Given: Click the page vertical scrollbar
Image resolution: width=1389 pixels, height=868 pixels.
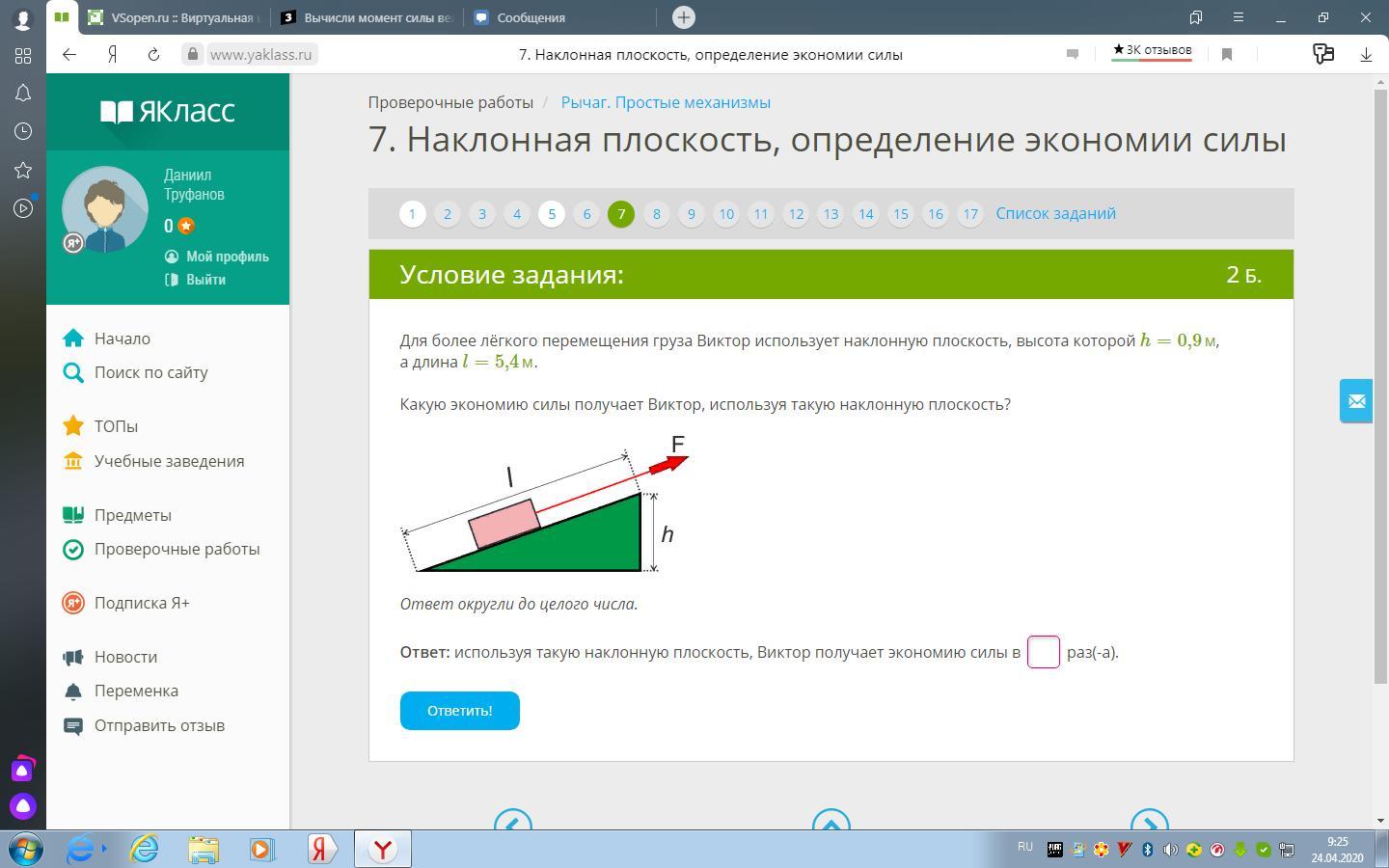Looking at the screenshot, I should tap(1380, 386).
